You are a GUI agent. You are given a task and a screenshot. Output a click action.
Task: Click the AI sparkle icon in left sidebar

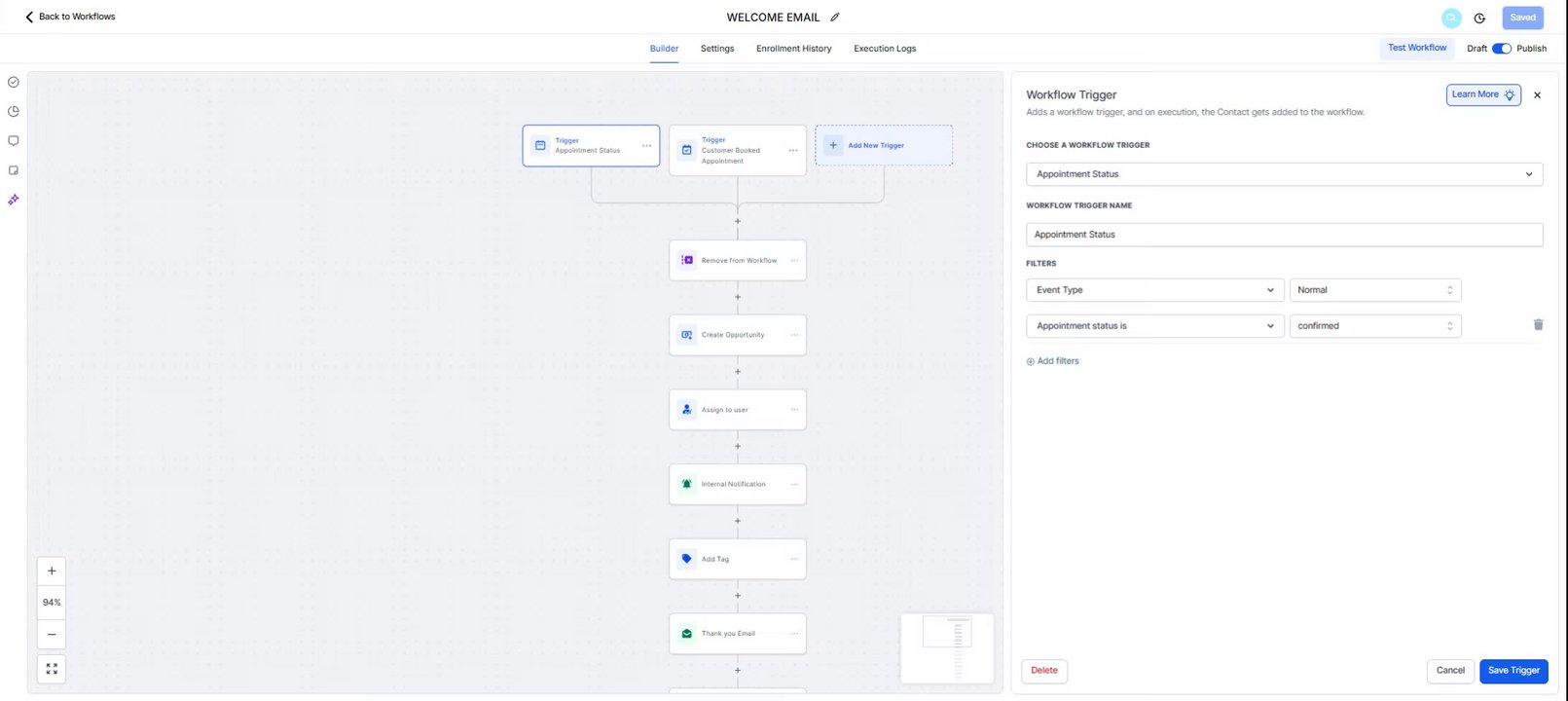point(14,200)
